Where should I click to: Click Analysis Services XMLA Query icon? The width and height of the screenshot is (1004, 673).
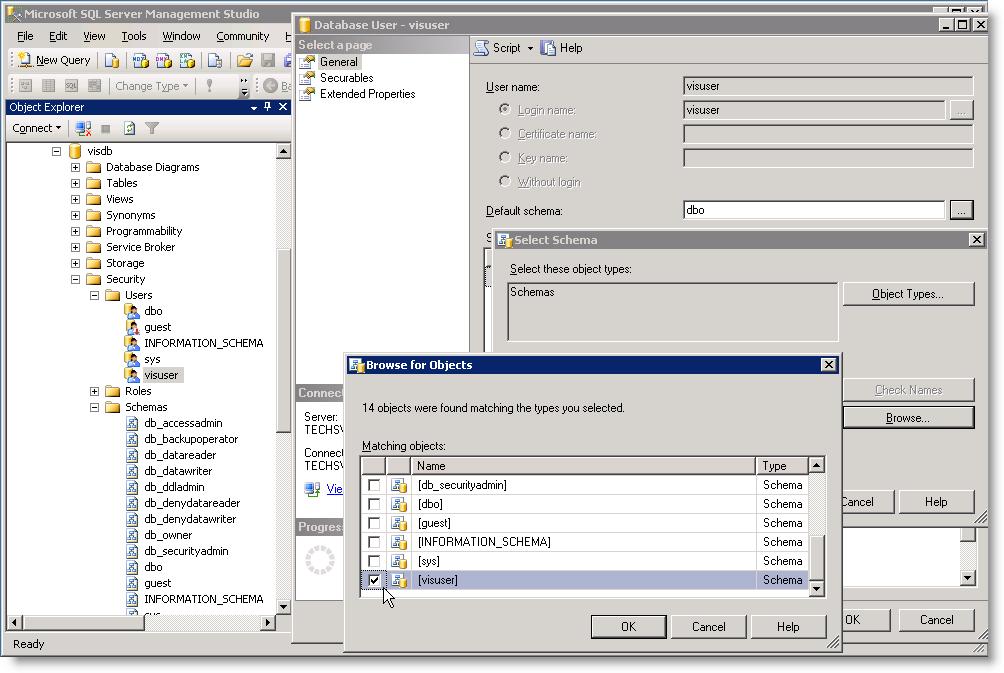pos(187,60)
